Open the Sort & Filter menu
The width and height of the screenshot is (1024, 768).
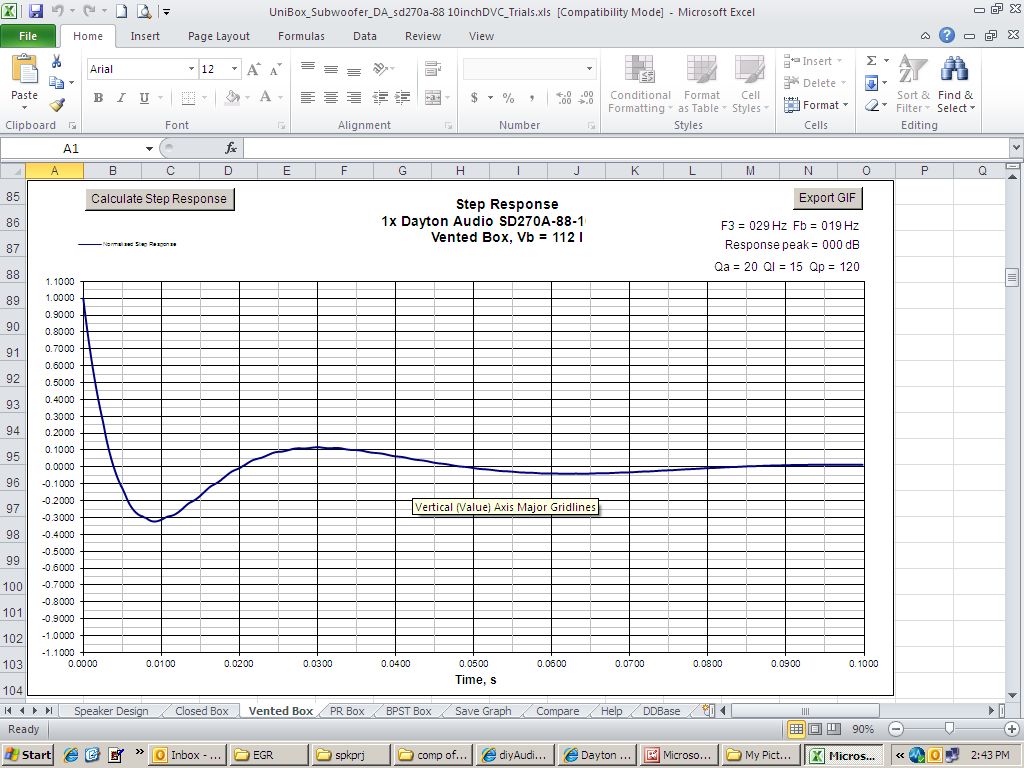click(912, 85)
